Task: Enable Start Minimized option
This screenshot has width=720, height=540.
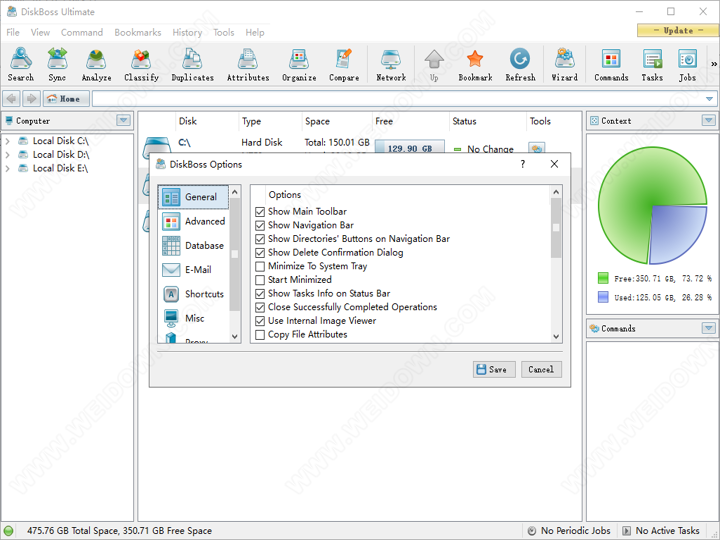Action: 260,280
